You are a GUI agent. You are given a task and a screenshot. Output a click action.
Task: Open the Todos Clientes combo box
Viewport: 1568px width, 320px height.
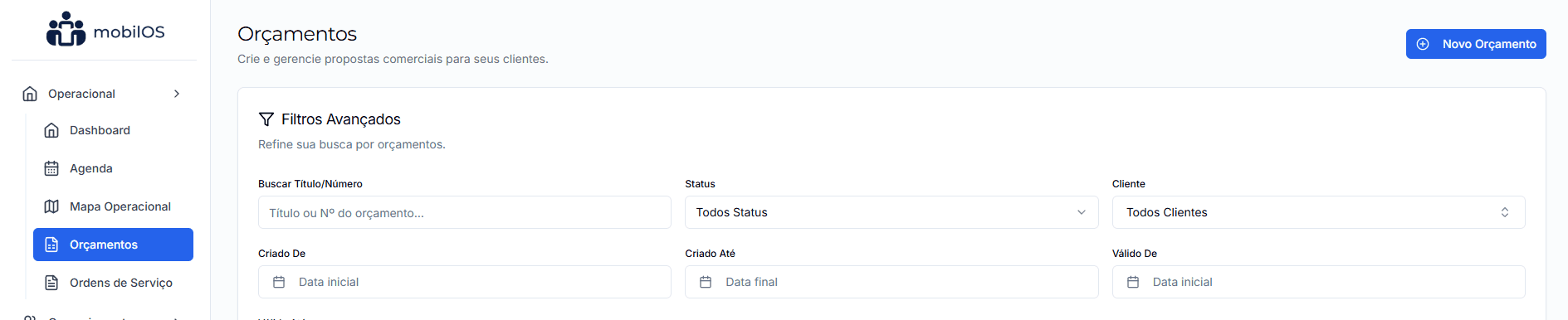pos(1318,212)
